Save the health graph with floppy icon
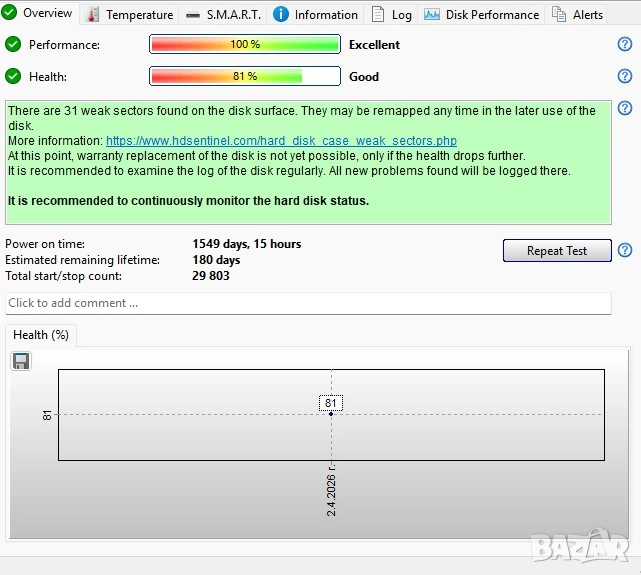The height and width of the screenshot is (575, 641). point(21,361)
